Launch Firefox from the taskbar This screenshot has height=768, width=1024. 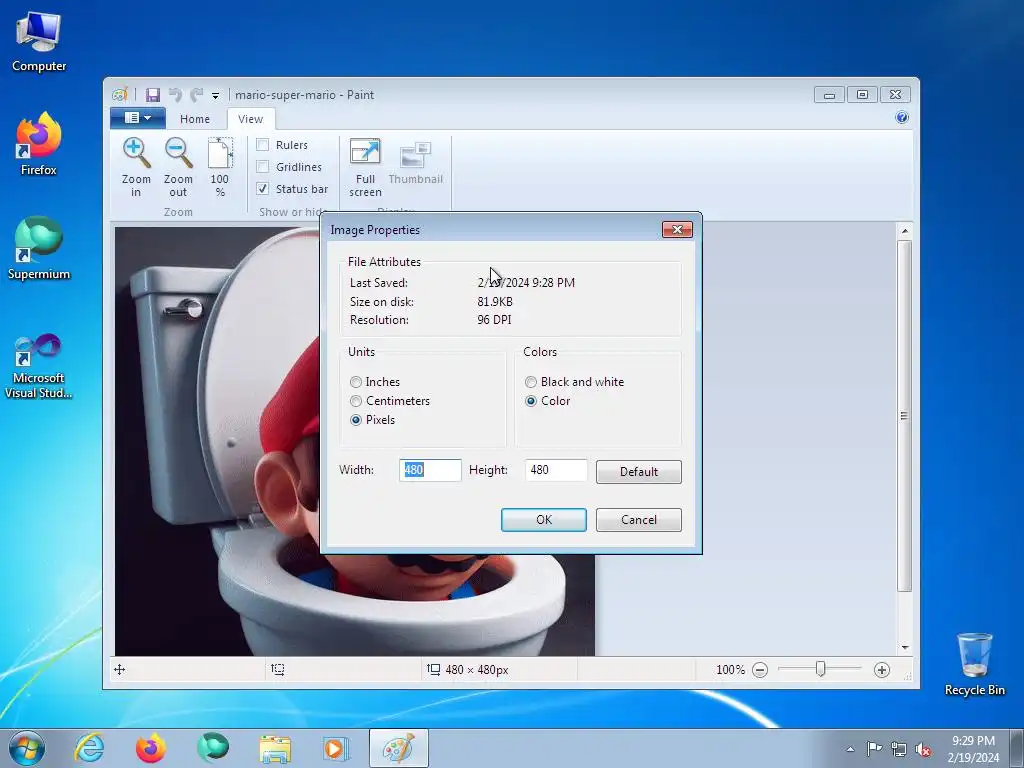click(151, 748)
